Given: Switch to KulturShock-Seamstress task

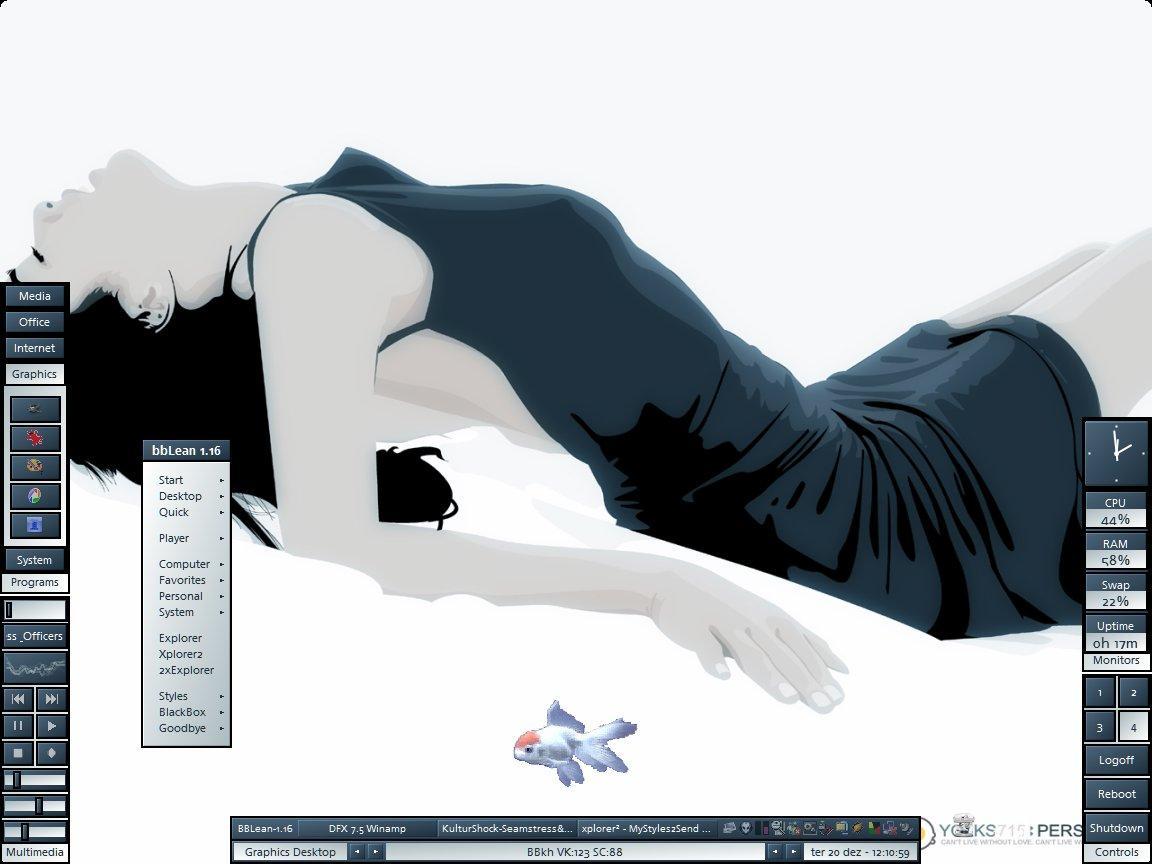Looking at the screenshot, I should tap(507, 829).
